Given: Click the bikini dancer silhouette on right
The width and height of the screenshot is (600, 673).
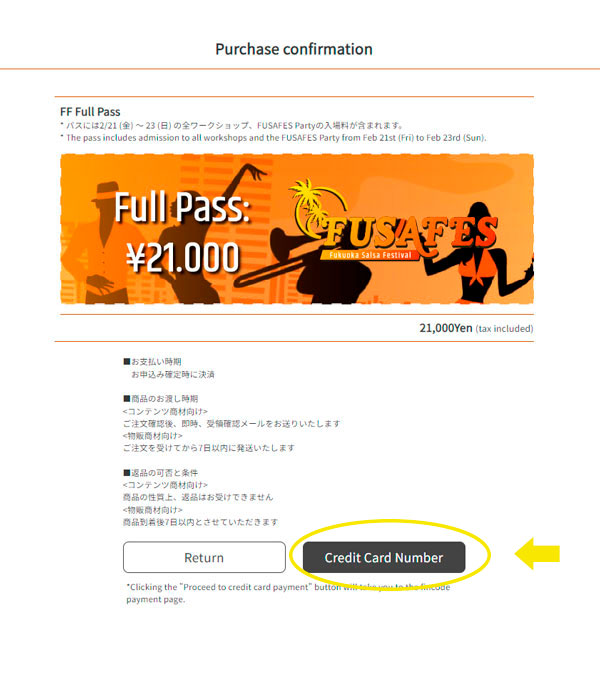Looking at the screenshot, I should pos(481,253).
